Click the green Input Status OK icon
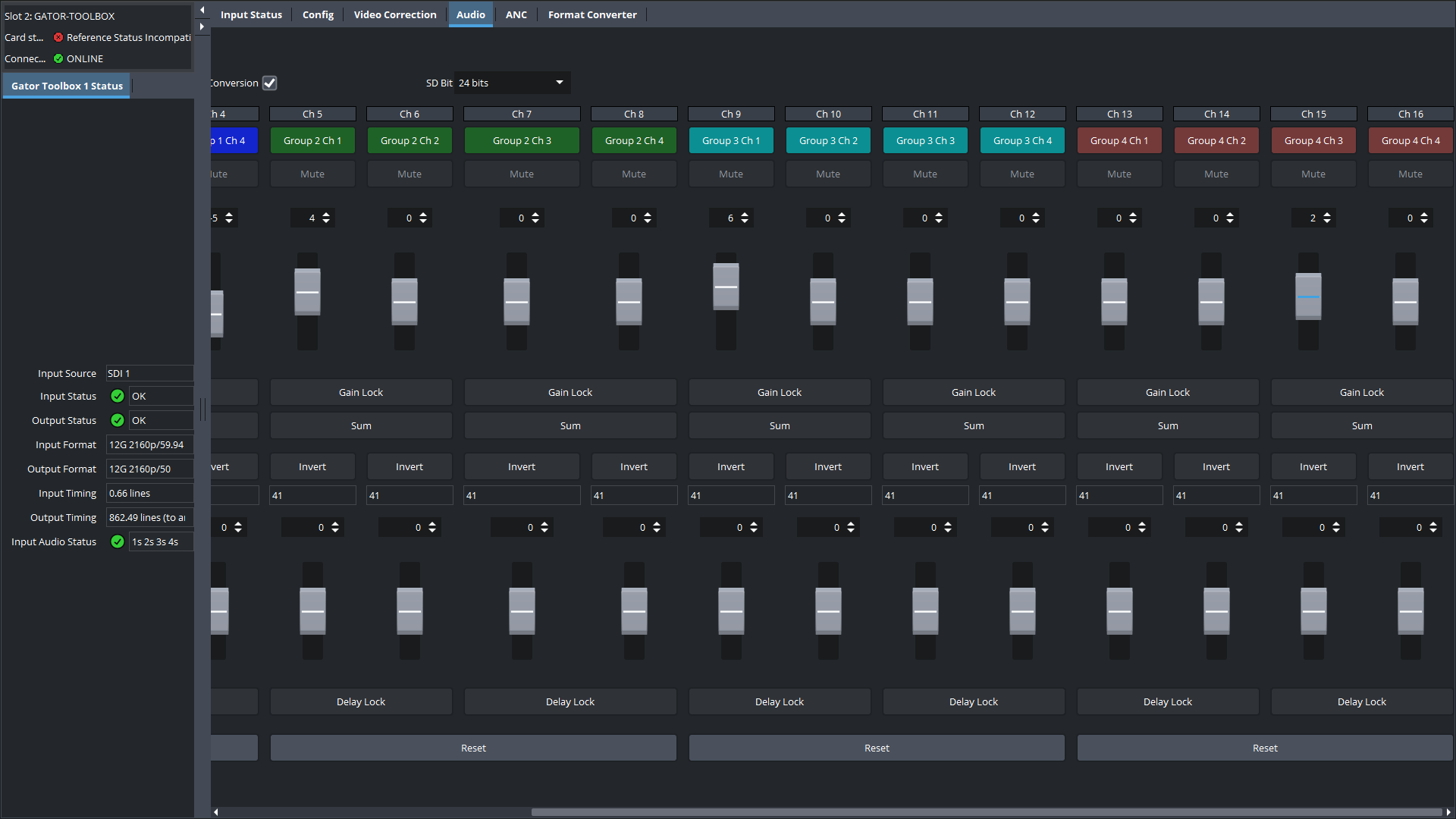 [x=118, y=396]
